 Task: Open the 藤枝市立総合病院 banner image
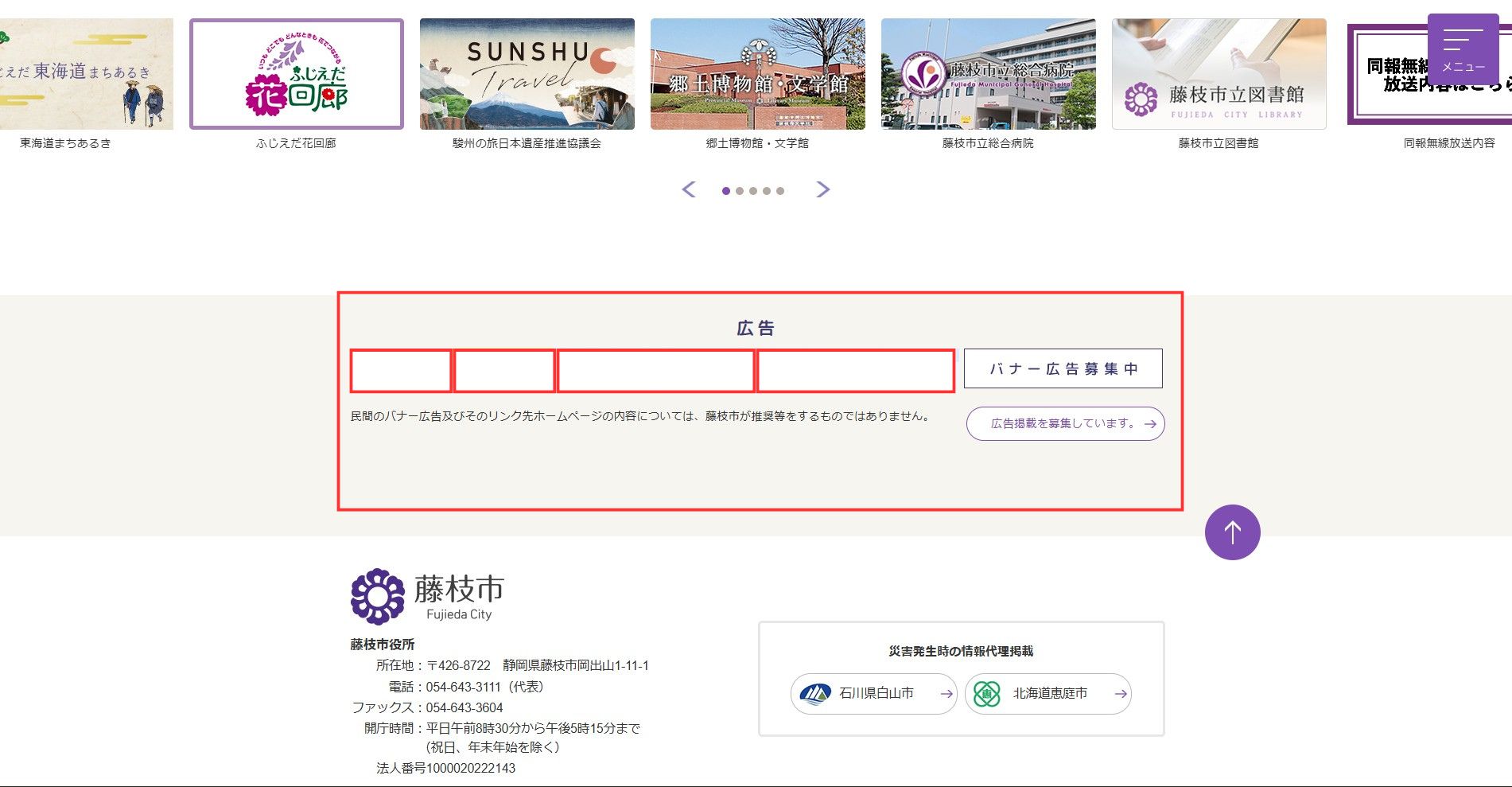pyautogui.click(x=989, y=74)
